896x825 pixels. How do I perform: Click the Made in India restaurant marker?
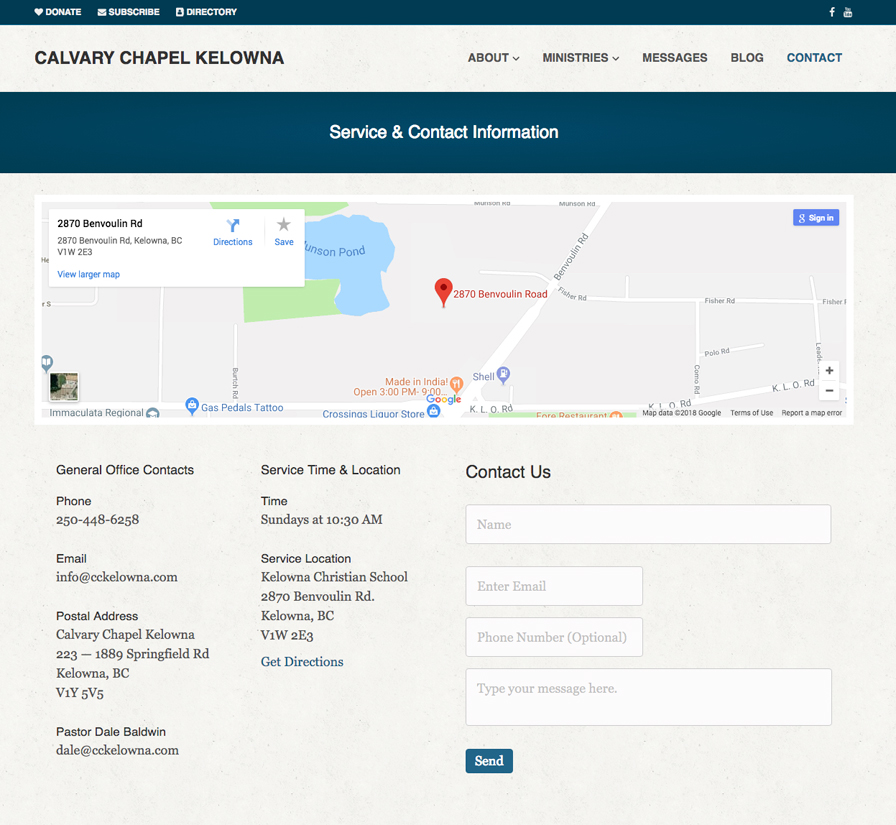(456, 384)
